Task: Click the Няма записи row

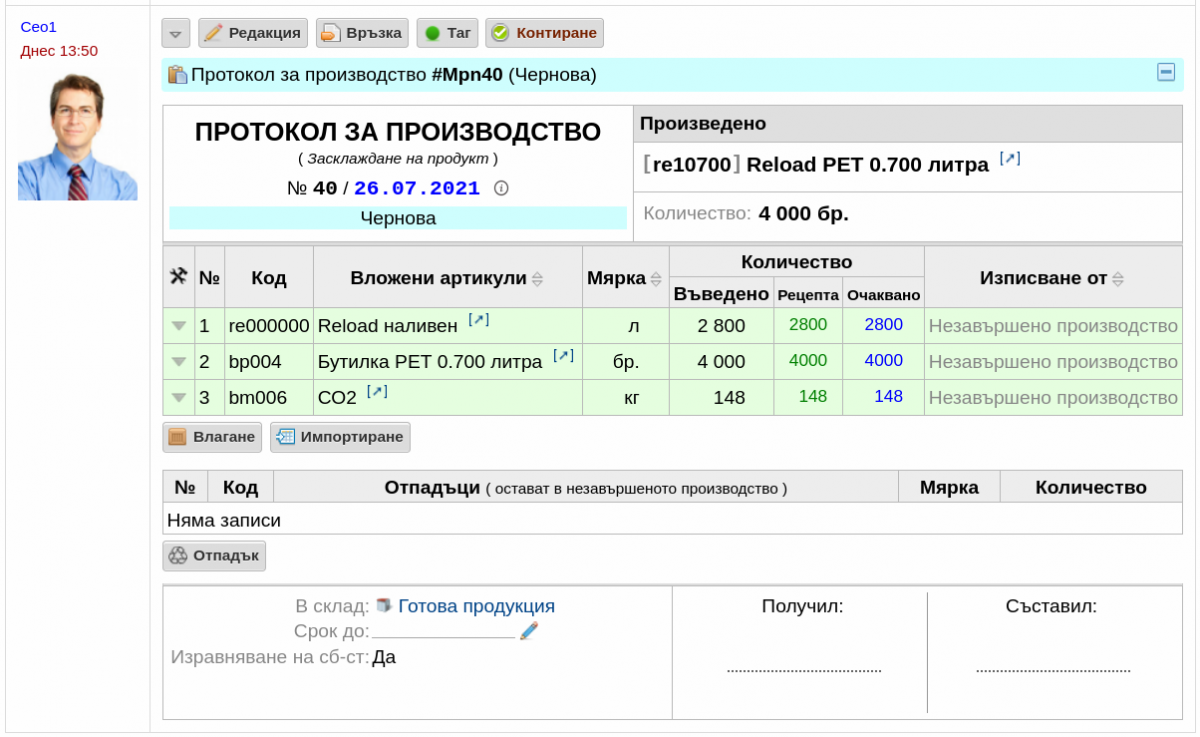Action: coord(672,520)
